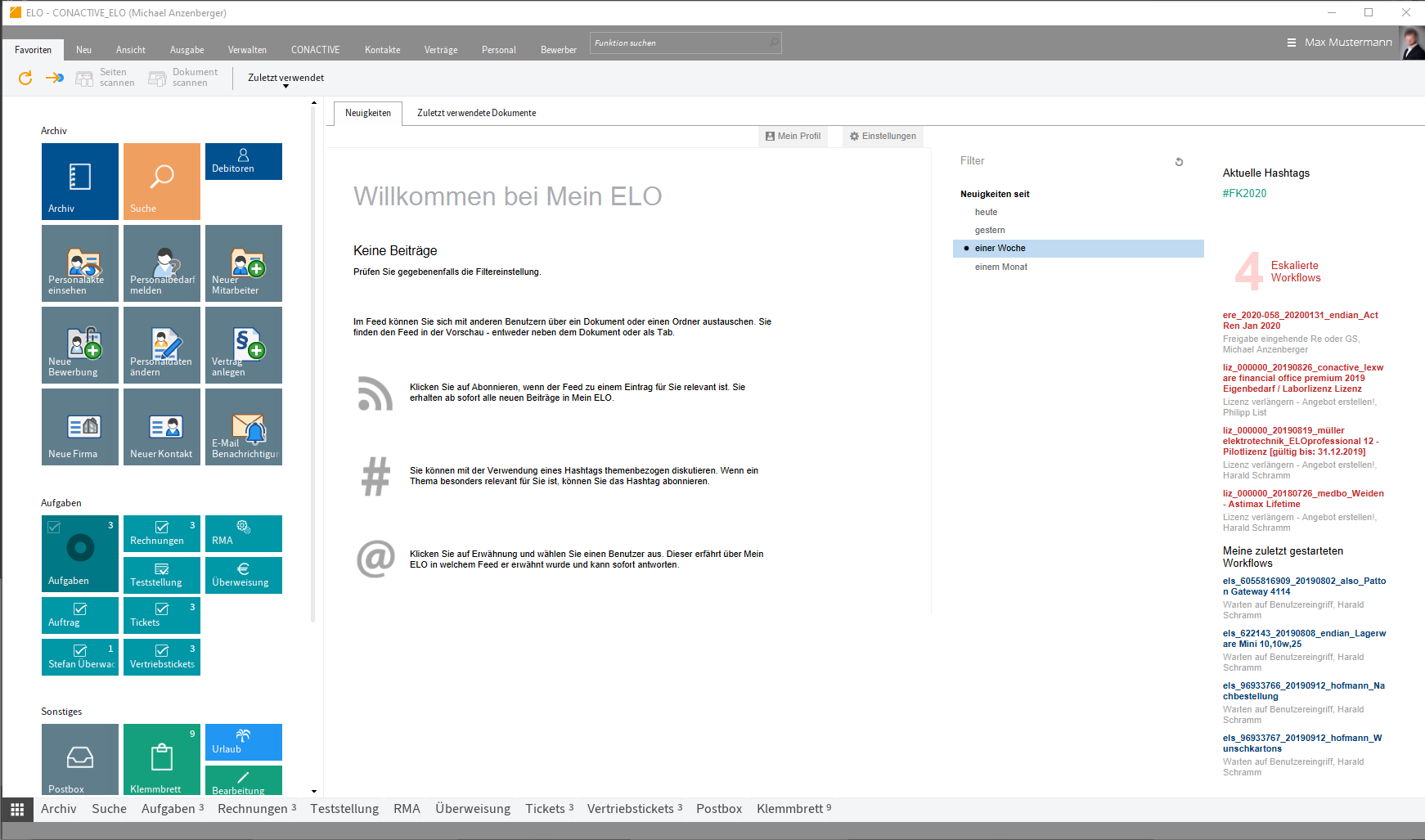This screenshot has width=1425, height=840.
Task: Open the orange Suche tile
Action: pos(162,182)
